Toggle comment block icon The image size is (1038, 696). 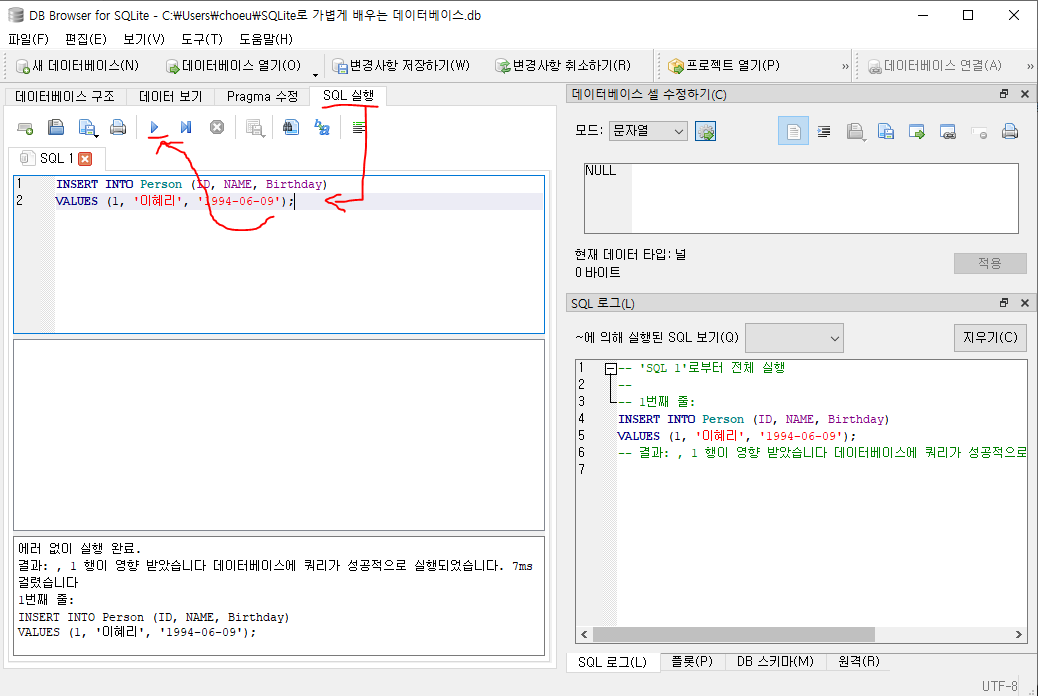[x=358, y=127]
